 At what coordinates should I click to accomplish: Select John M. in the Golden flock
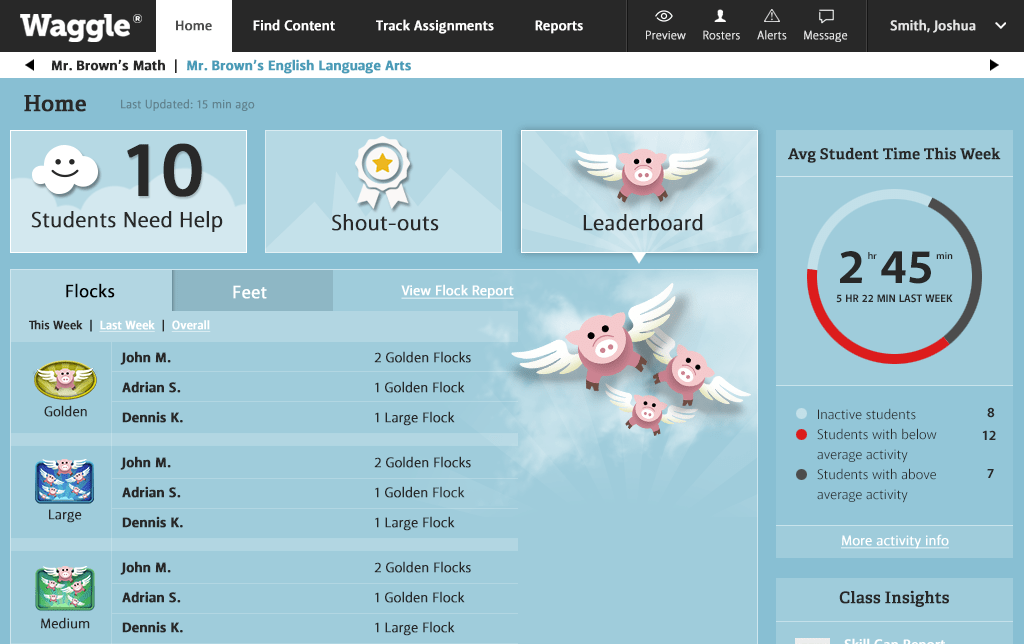pyautogui.click(x=146, y=357)
